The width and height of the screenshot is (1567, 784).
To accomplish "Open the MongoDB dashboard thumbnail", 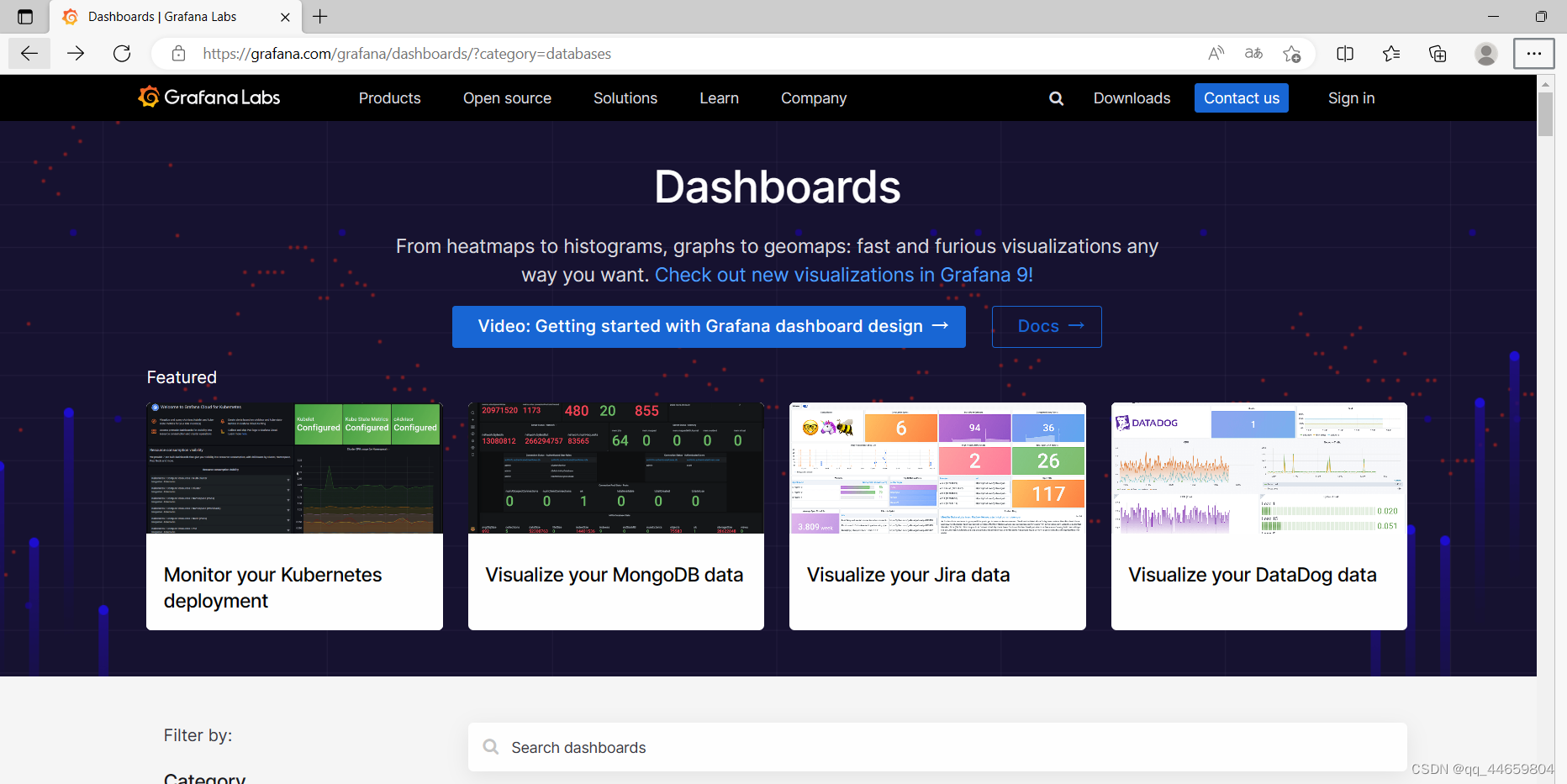I will coord(616,468).
